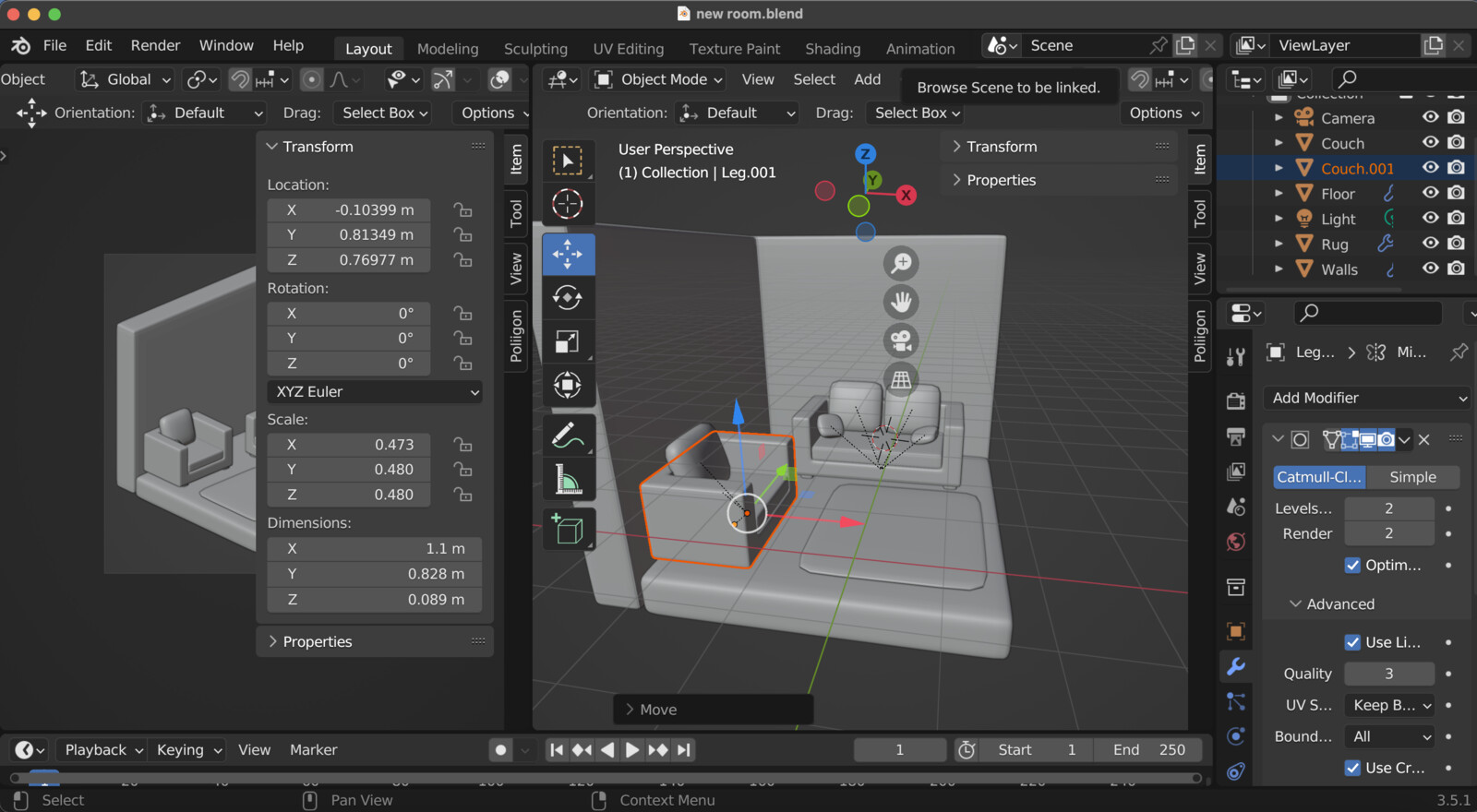Open the Scene properties tab icon
This screenshot has width=1477, height=812.
pyautogui.click(x=1236, y=507)
